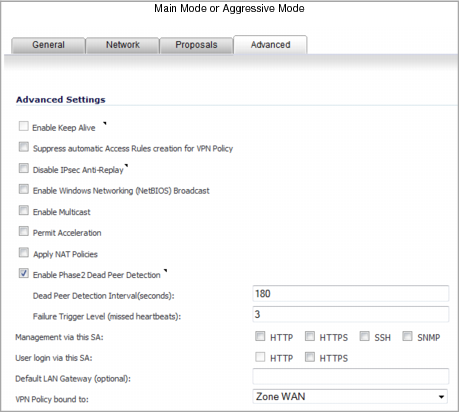Toggle the Enable Multicast checkbox

[x=23, y=210]
